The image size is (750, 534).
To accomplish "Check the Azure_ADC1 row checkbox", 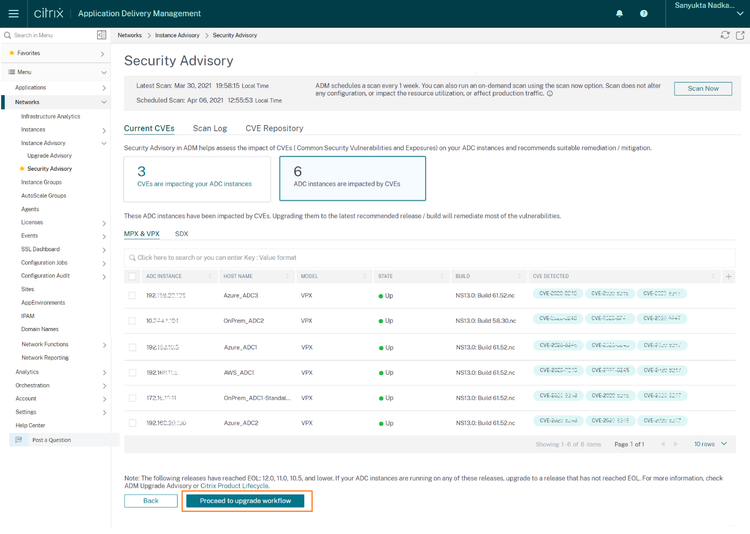I will tap(132, 347).
